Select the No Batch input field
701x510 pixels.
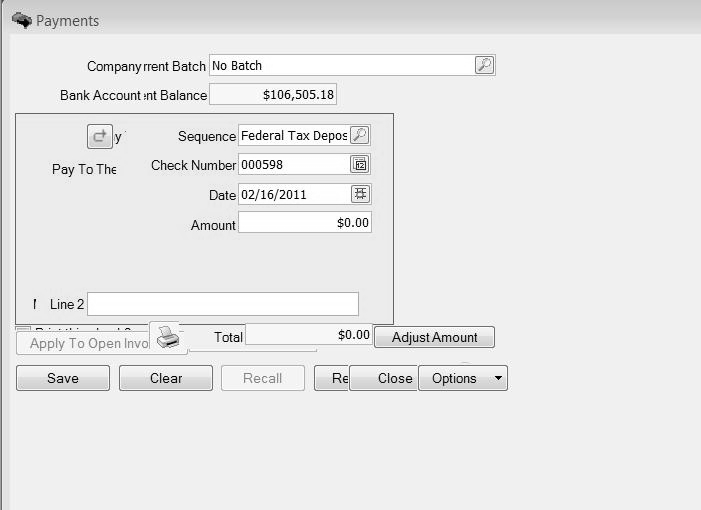tap(340, 65)
